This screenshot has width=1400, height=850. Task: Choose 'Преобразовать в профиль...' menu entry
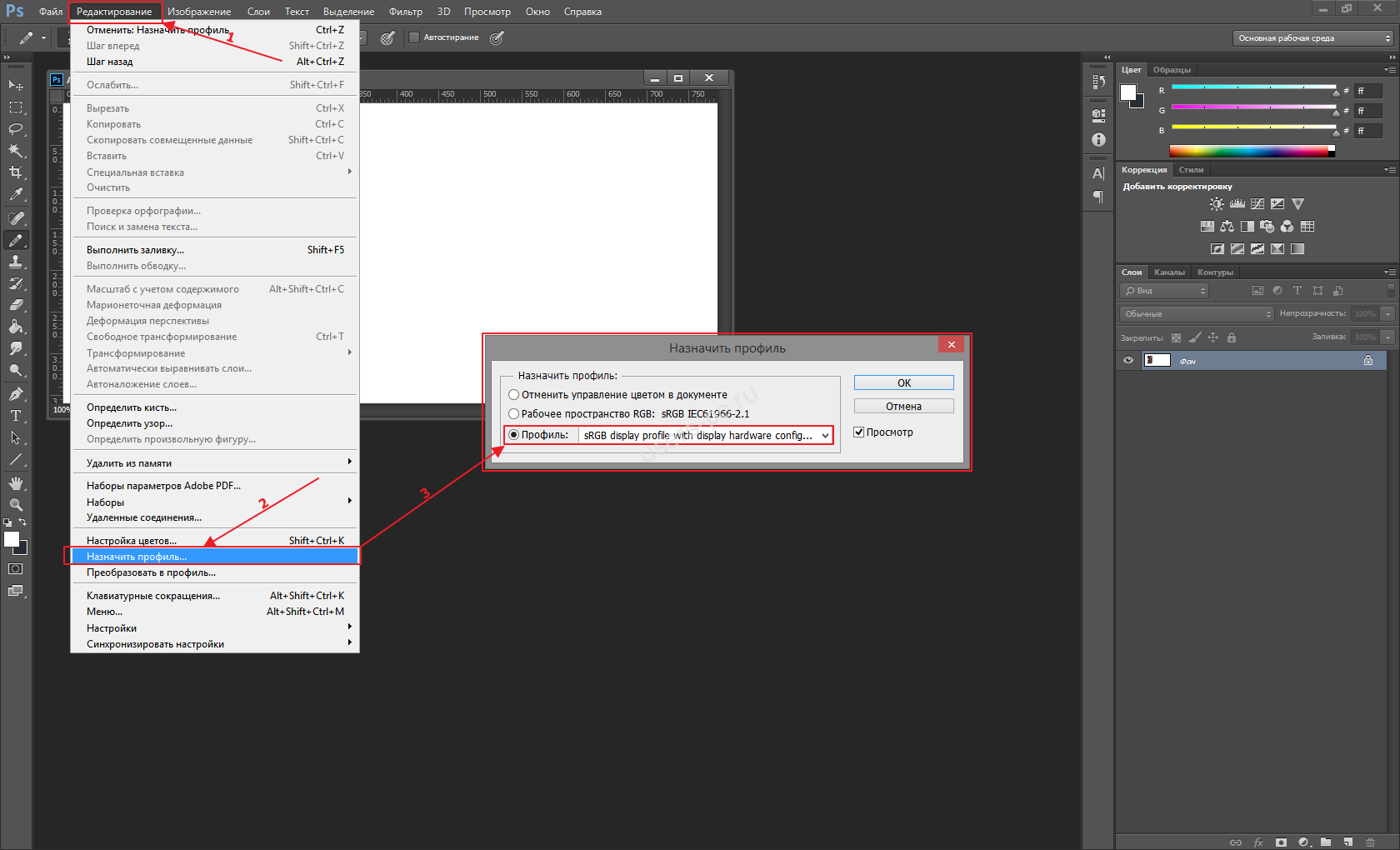(151, 573)
